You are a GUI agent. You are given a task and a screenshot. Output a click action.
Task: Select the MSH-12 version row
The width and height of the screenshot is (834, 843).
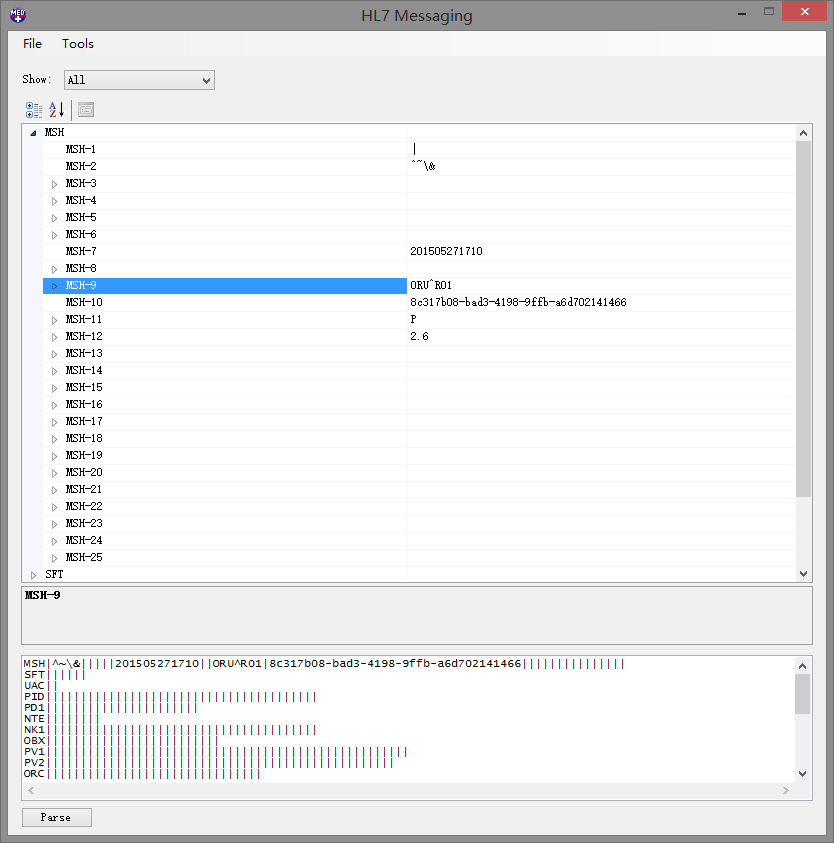point(84,337)
